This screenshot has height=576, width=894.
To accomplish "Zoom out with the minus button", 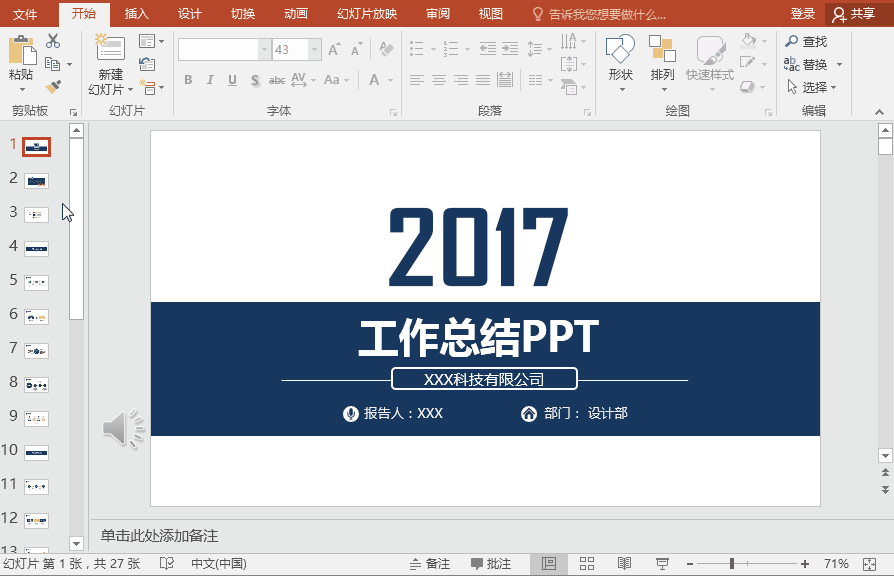I will [x=690, y=564].
